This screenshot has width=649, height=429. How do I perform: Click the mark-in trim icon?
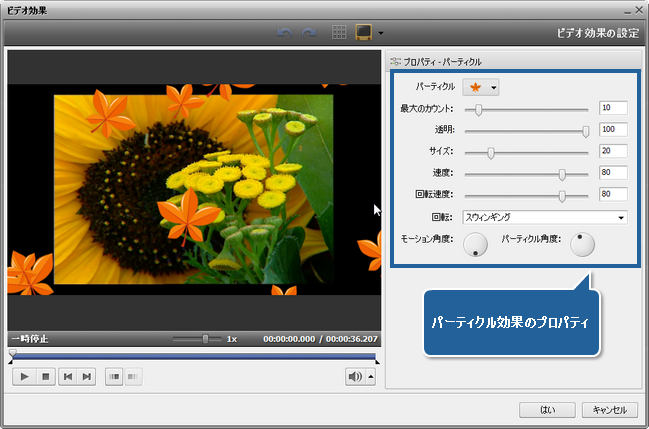coord(114,376)
